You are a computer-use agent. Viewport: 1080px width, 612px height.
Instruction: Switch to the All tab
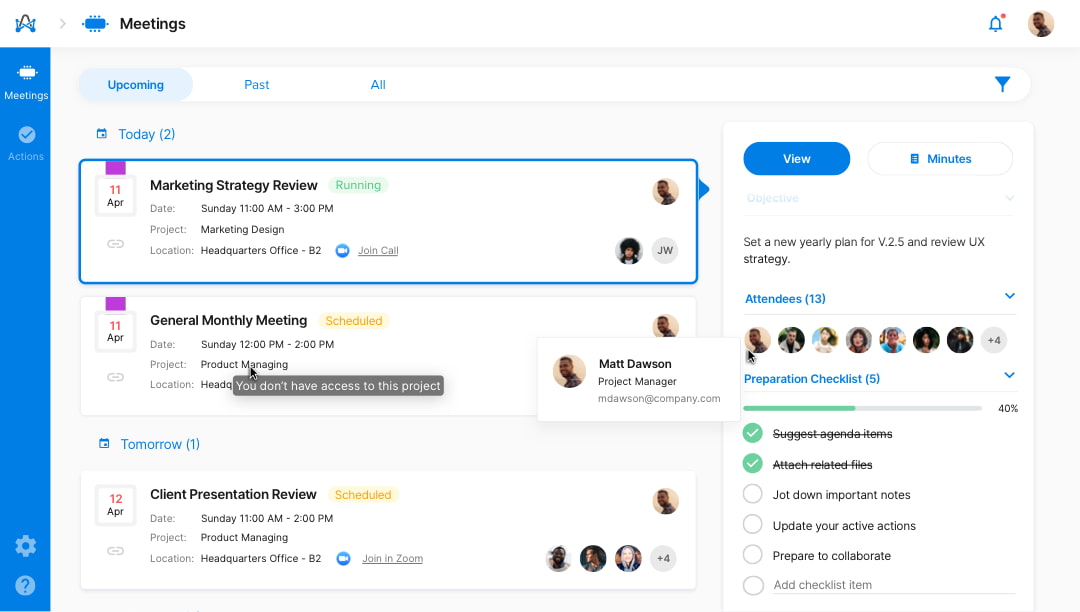click(x=378, y=85)
